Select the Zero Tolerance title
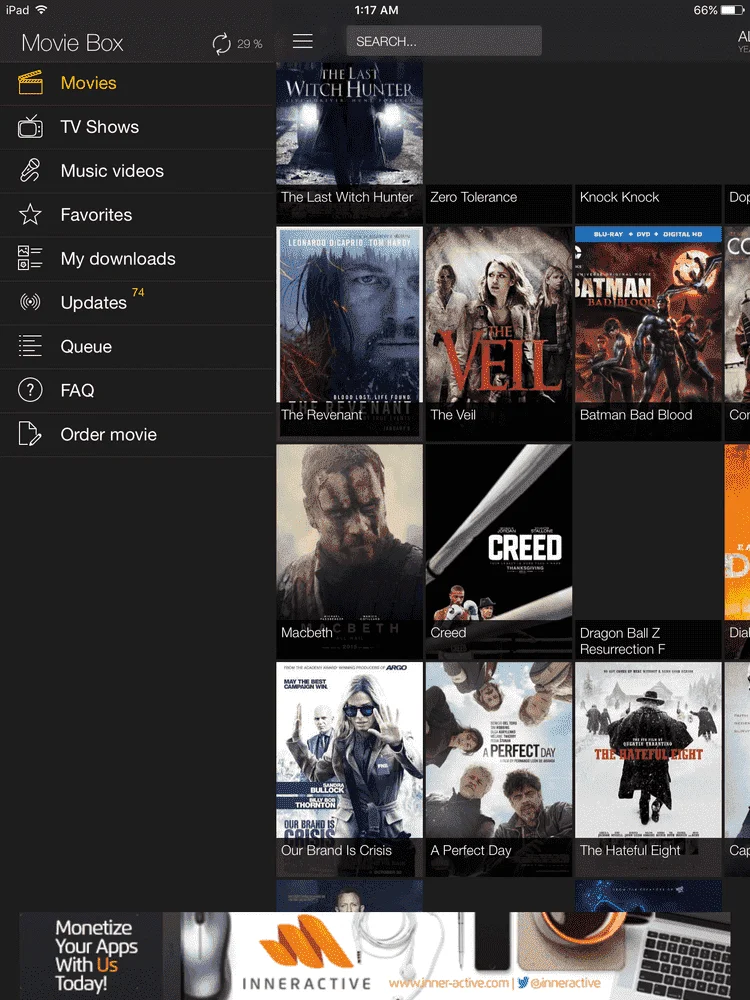Screen dimensions: 750x1000 click(474, 197)
